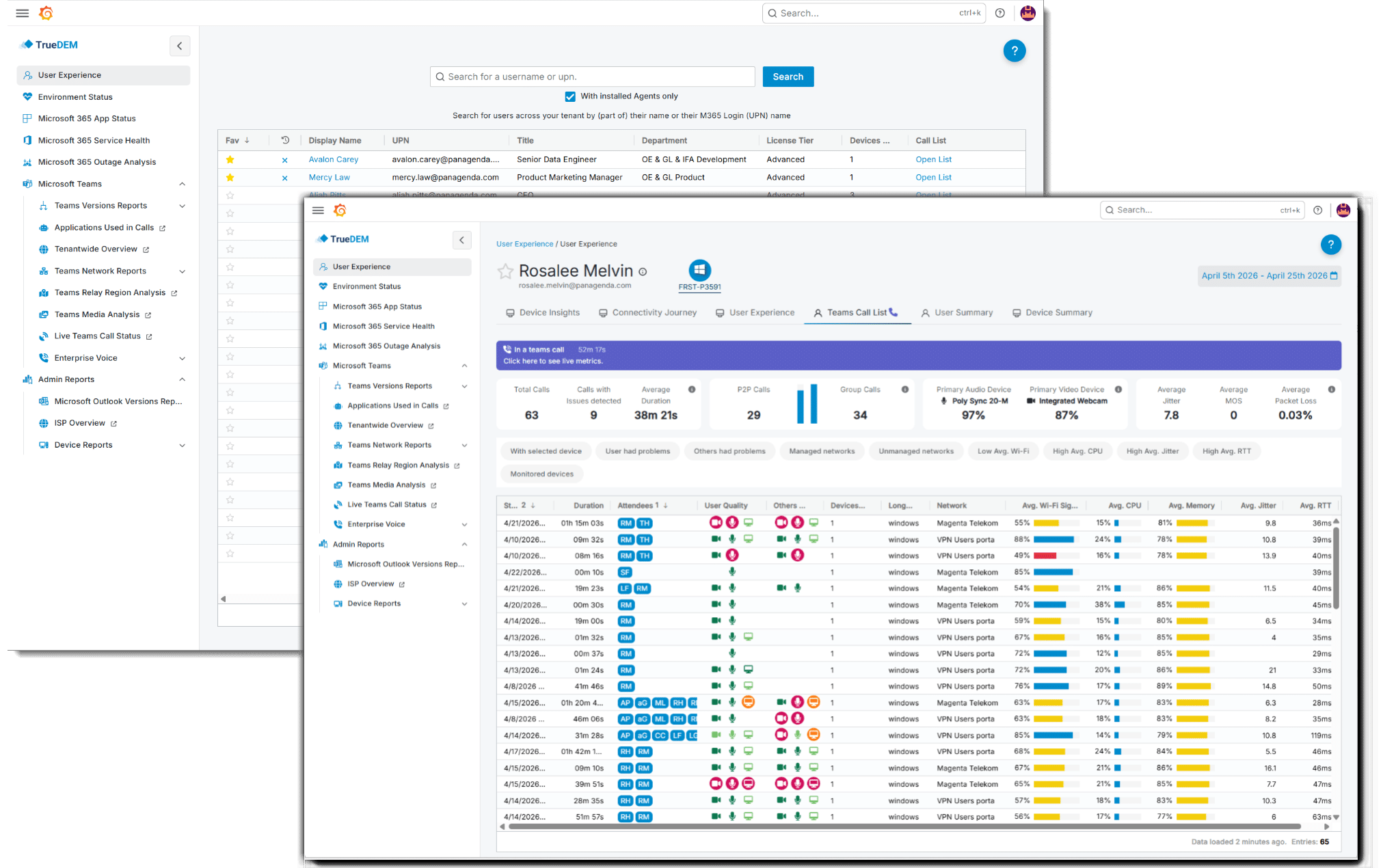1383x868 pixels.
Task: Expand Teams Network Reports in back sidebar
Action: [183, 271]
